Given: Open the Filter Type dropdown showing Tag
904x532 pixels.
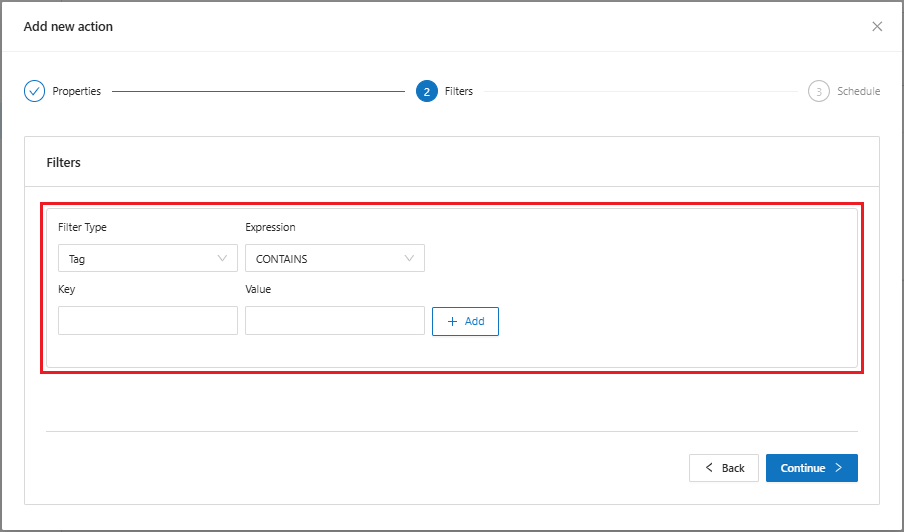Looking at the screenshot, I should [147, 259].
